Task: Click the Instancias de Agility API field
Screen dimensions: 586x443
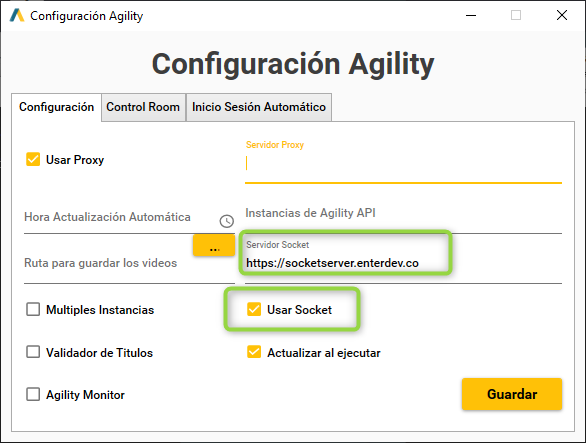Action: [403, 216]
